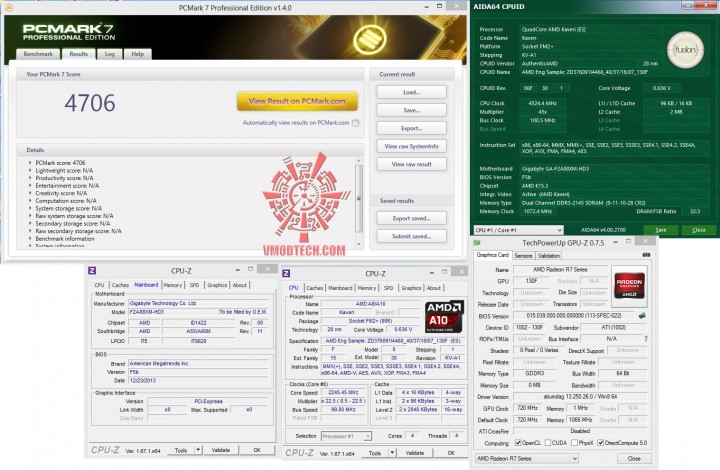Click View Result on PCMark.com button
Image resolution: width=720 pixels, height=470 pixels.
pos(297,101)
